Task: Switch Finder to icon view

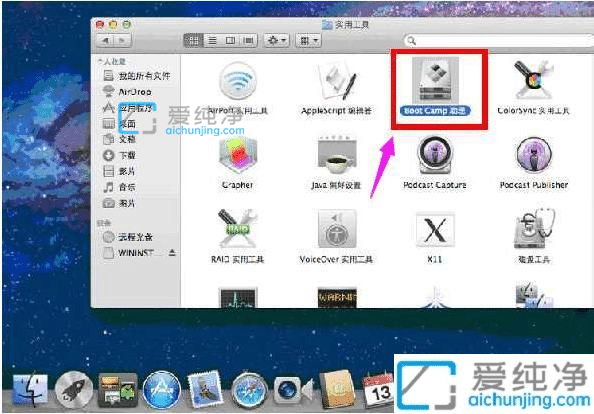Action: pyautogui.click(x=194, y=40)
